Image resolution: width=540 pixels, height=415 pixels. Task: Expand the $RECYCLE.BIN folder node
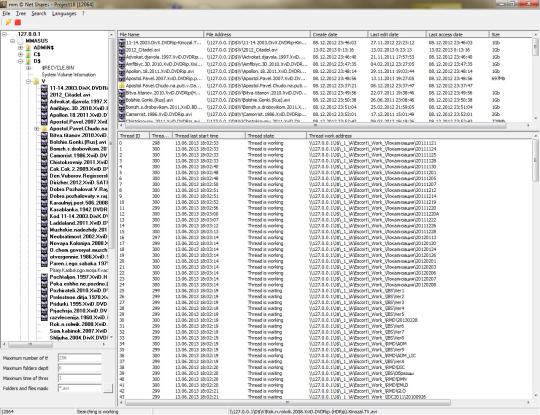coord(28,68)
